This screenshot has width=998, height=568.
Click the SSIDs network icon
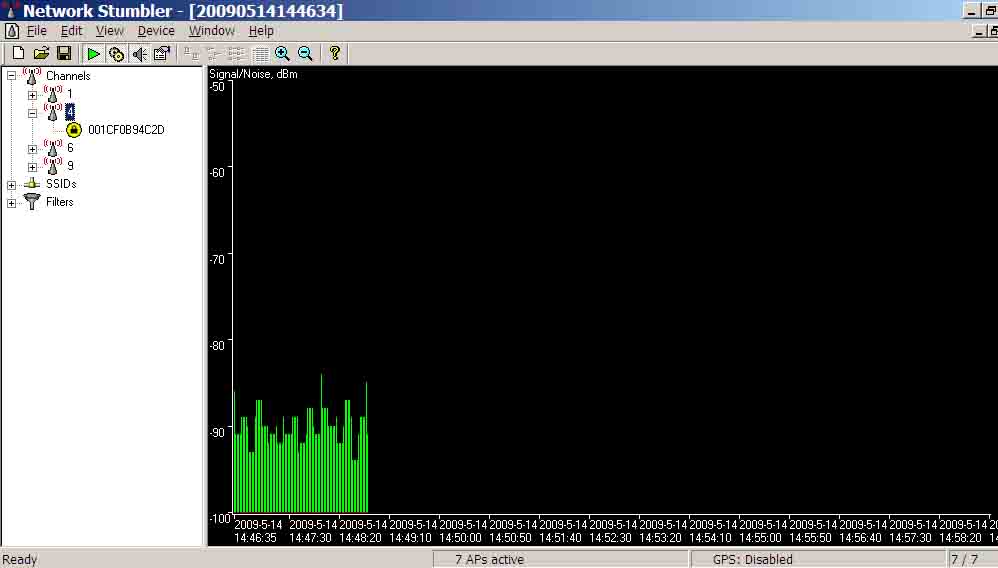(x=32, y=184)
